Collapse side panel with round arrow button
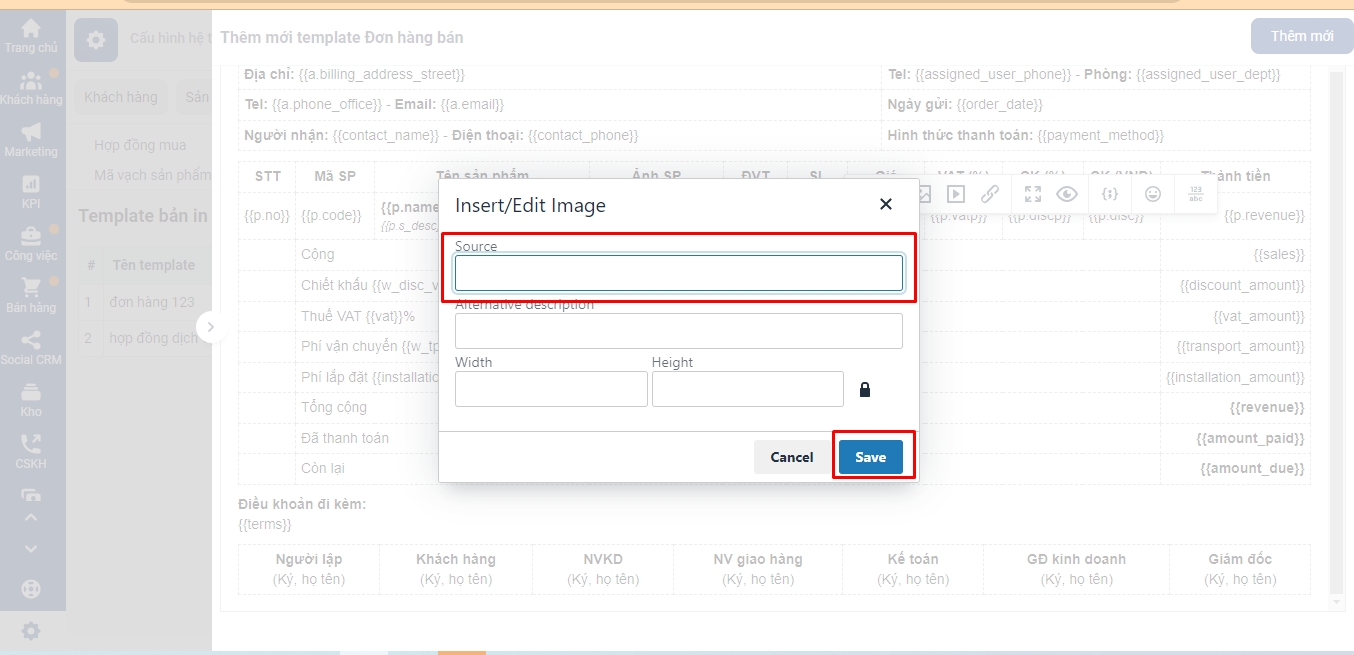Screen dimensions: 1354x655 pos(210,327)
